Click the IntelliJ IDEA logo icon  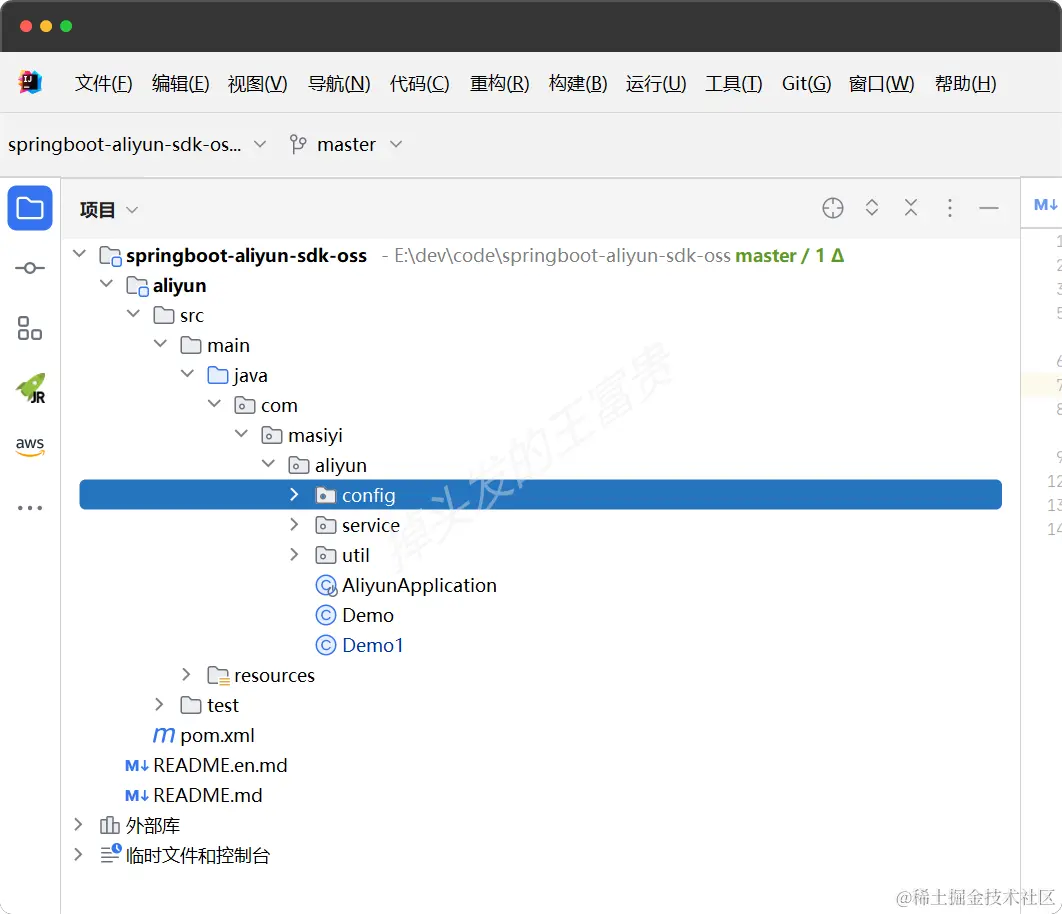coord(30,83)
